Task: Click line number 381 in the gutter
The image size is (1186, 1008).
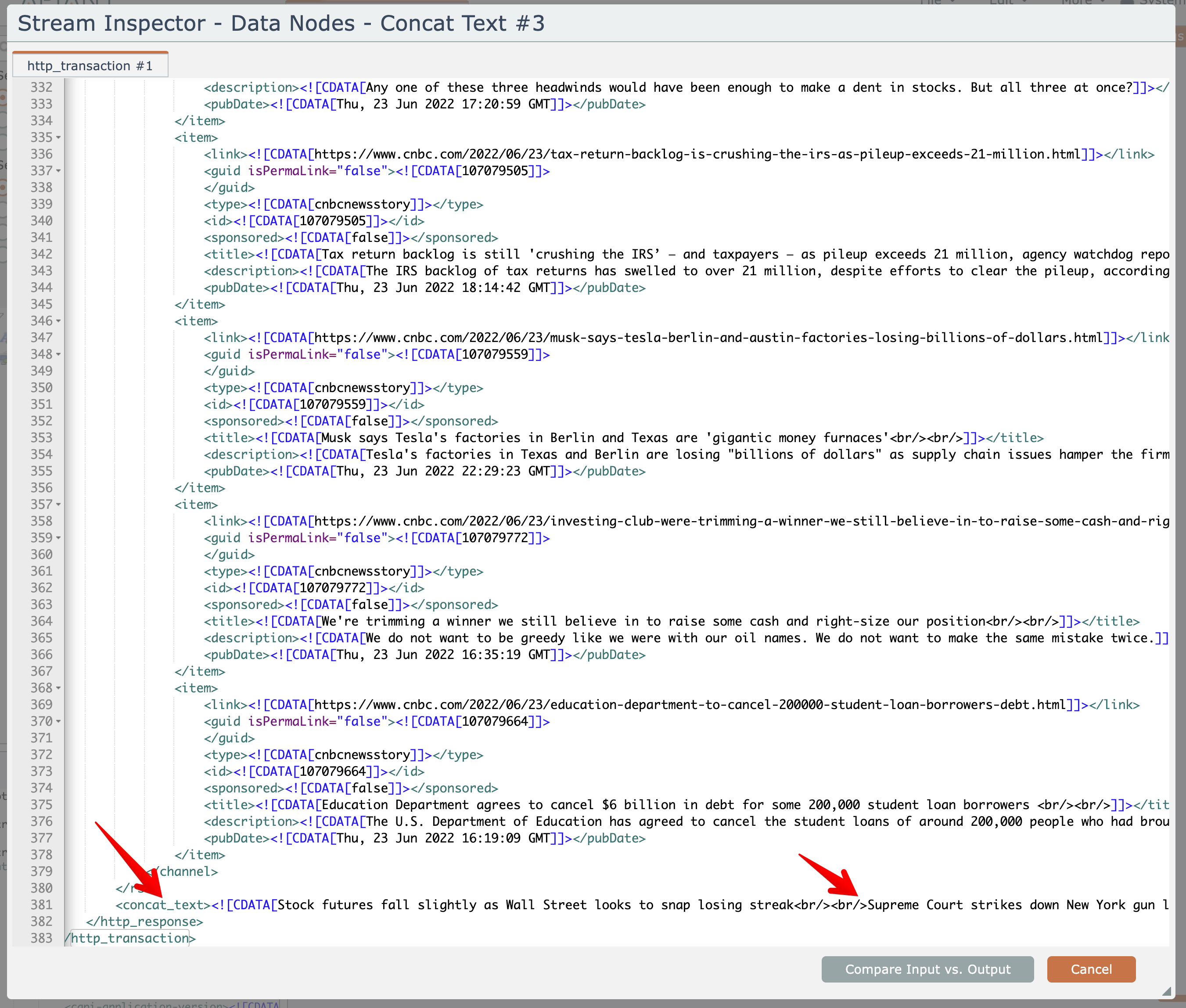Action: (x=41, y=904)
